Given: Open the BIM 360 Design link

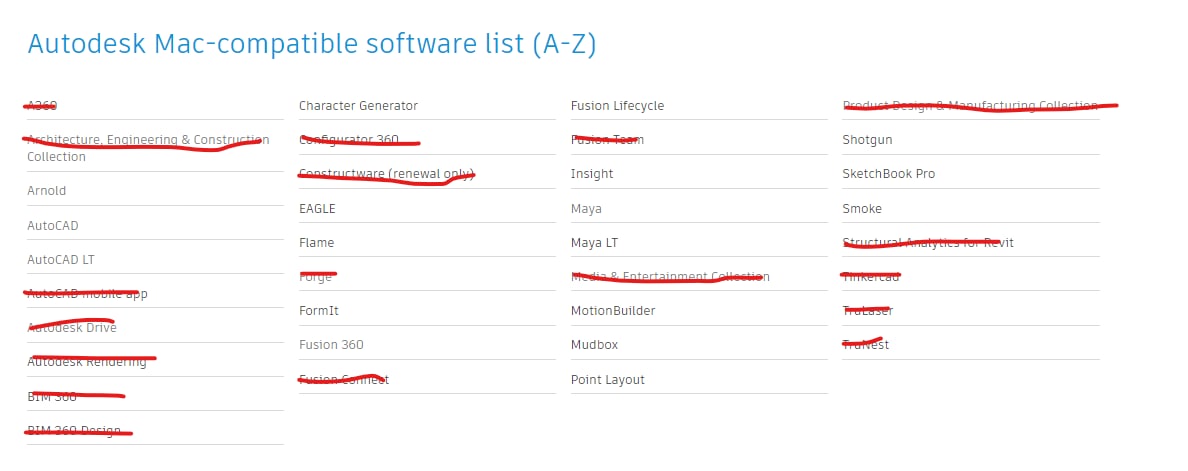Looking at the screenshot, I should 73,431.
